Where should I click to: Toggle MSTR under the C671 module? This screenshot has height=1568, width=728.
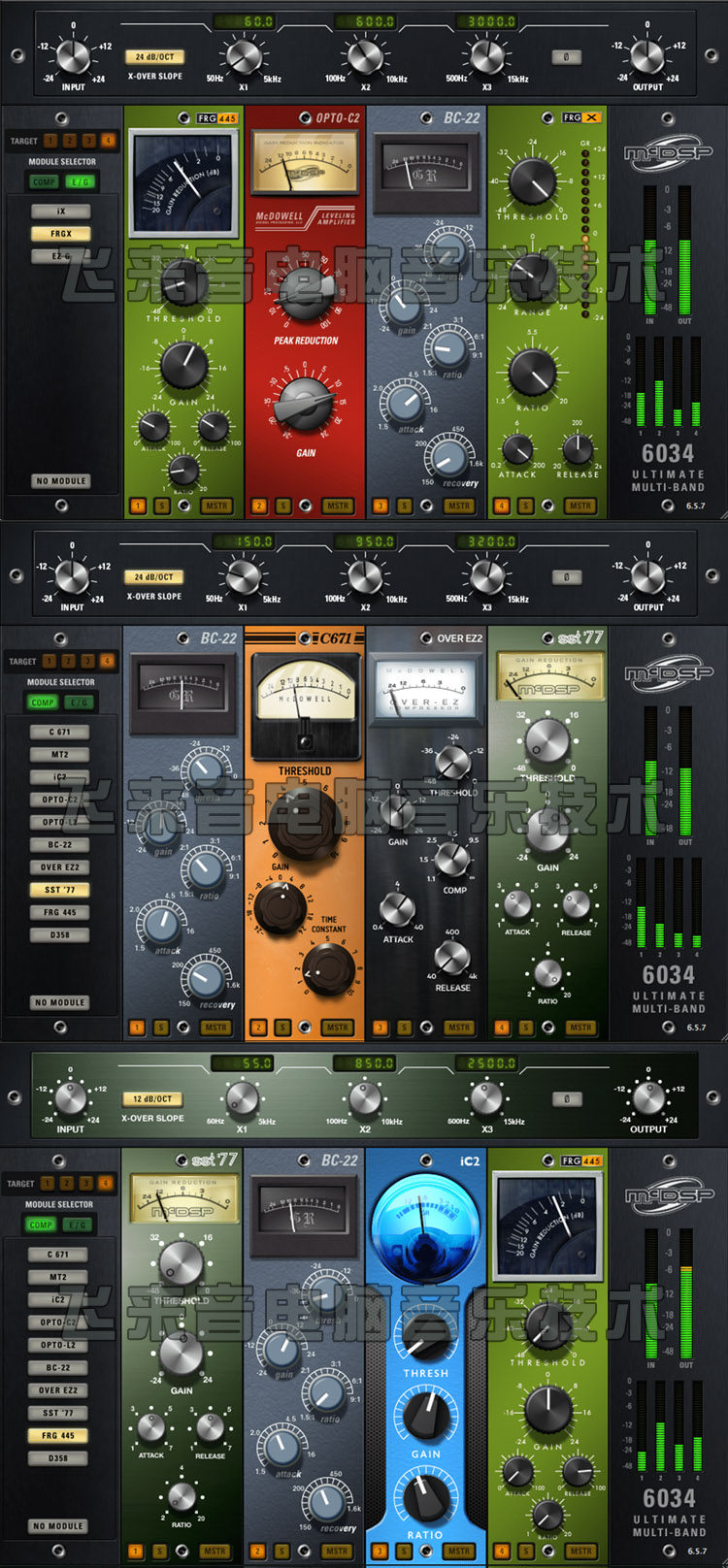coord(337,1027)
